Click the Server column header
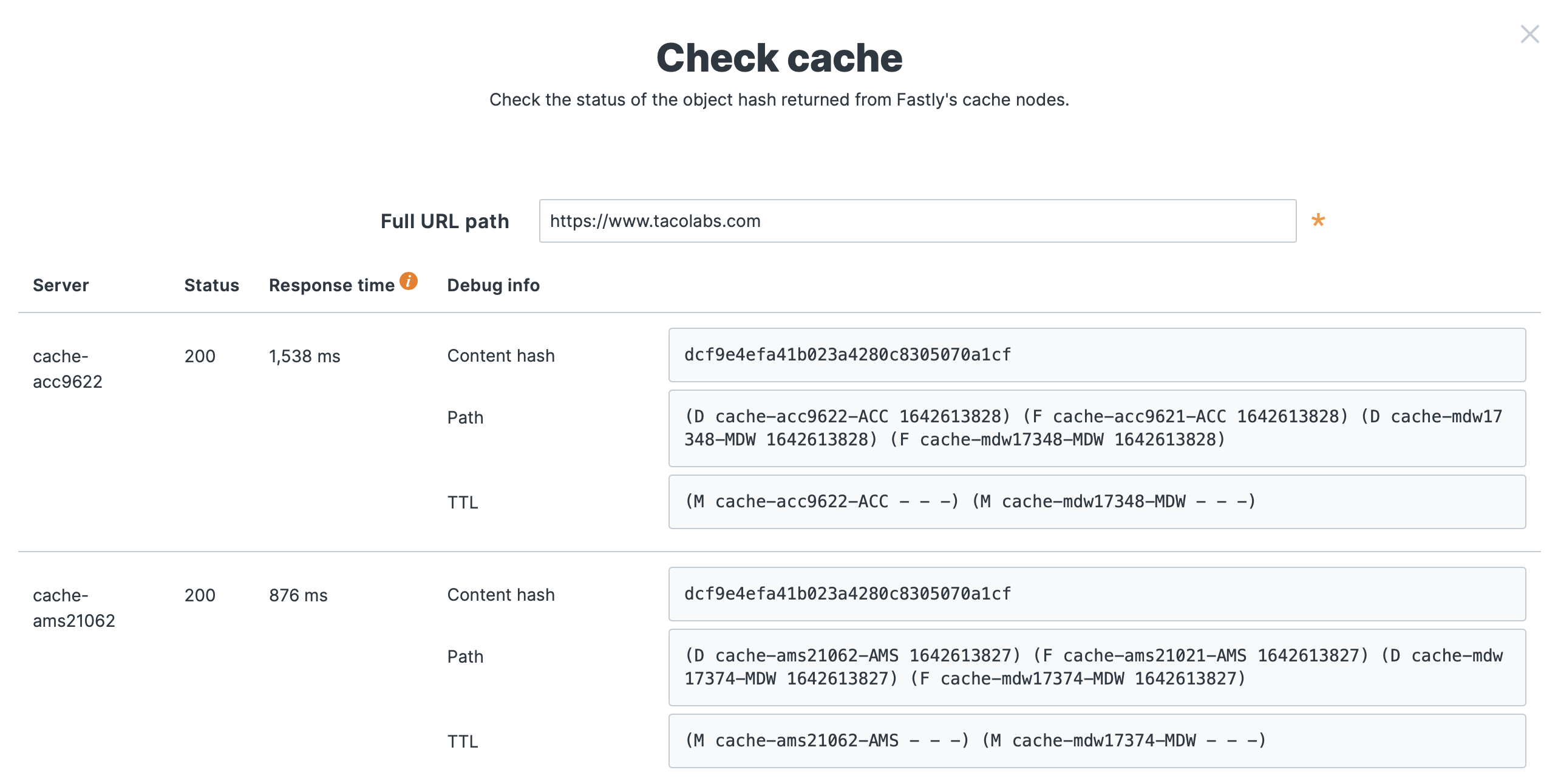 [61, 285]
